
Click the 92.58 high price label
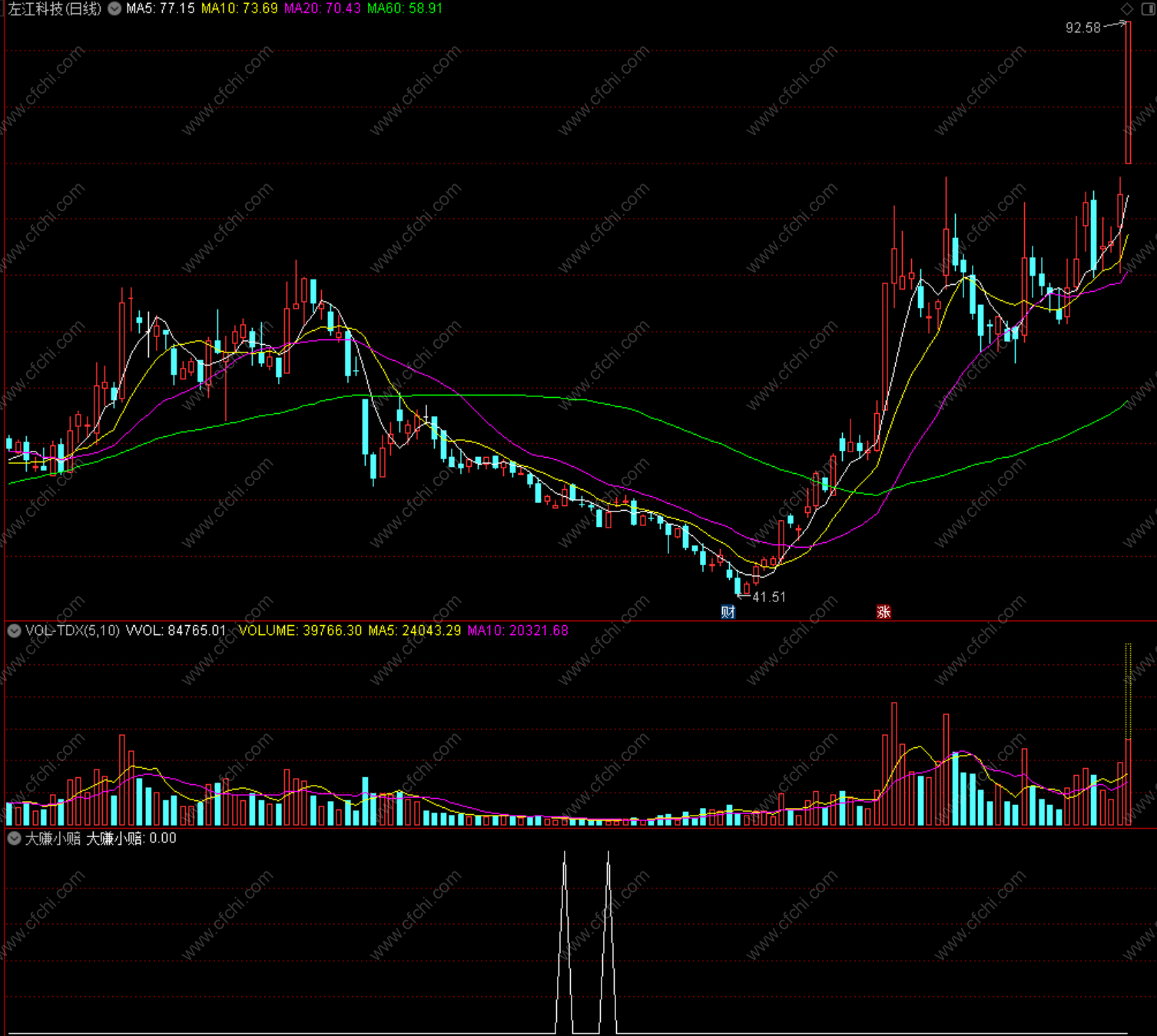(x=1083, y=28)
